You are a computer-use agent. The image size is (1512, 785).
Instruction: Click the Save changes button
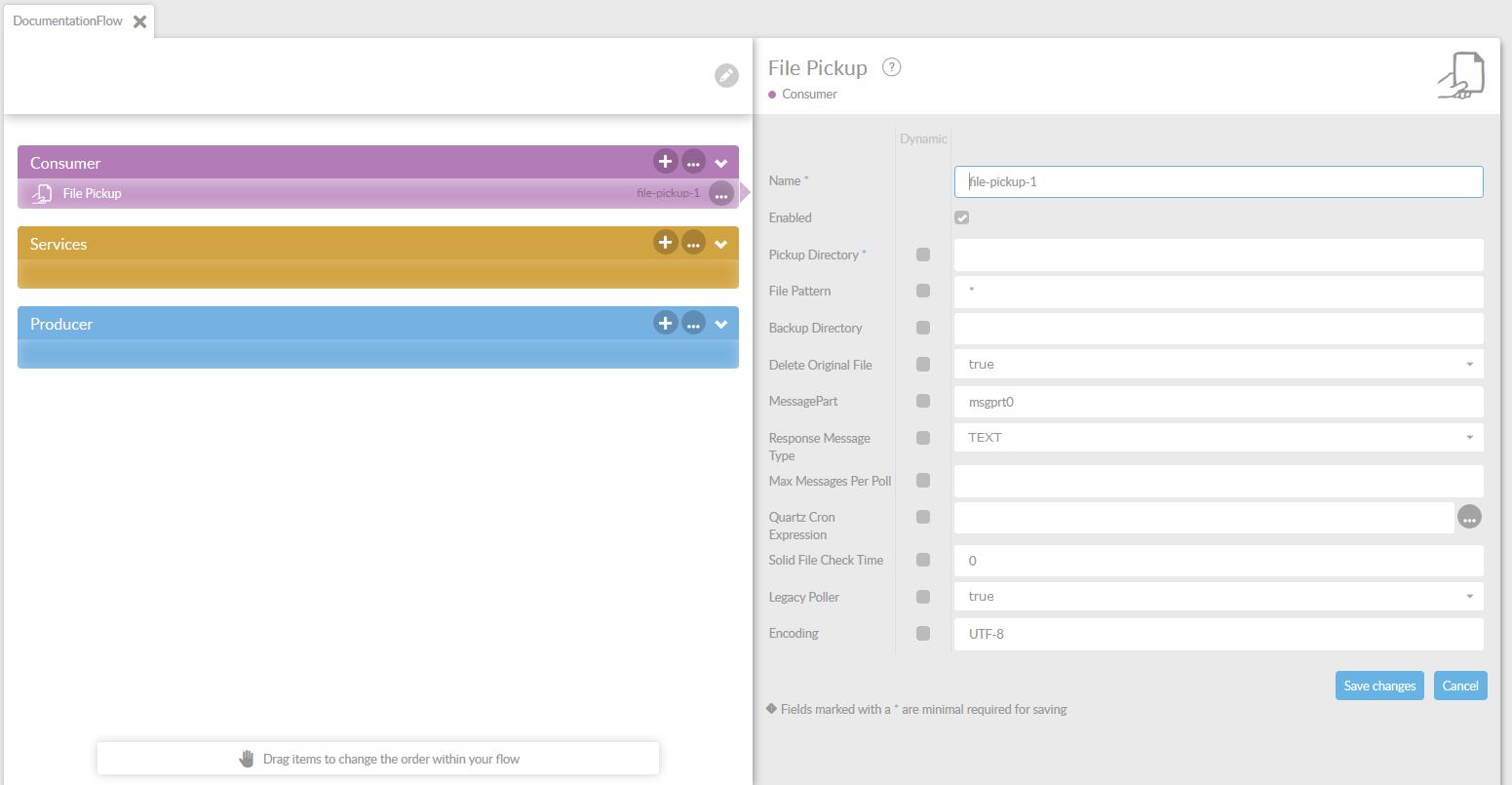(x=1378, y=686)
